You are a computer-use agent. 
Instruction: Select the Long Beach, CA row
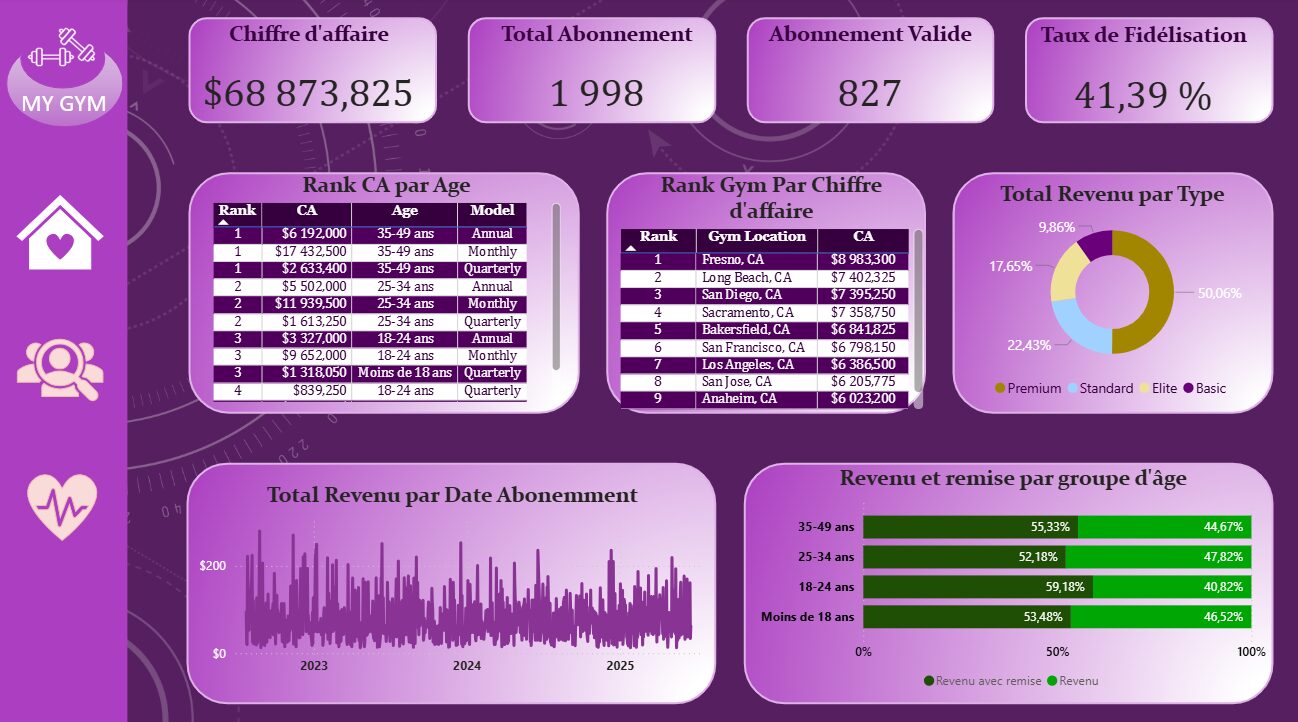pos(765,277)
